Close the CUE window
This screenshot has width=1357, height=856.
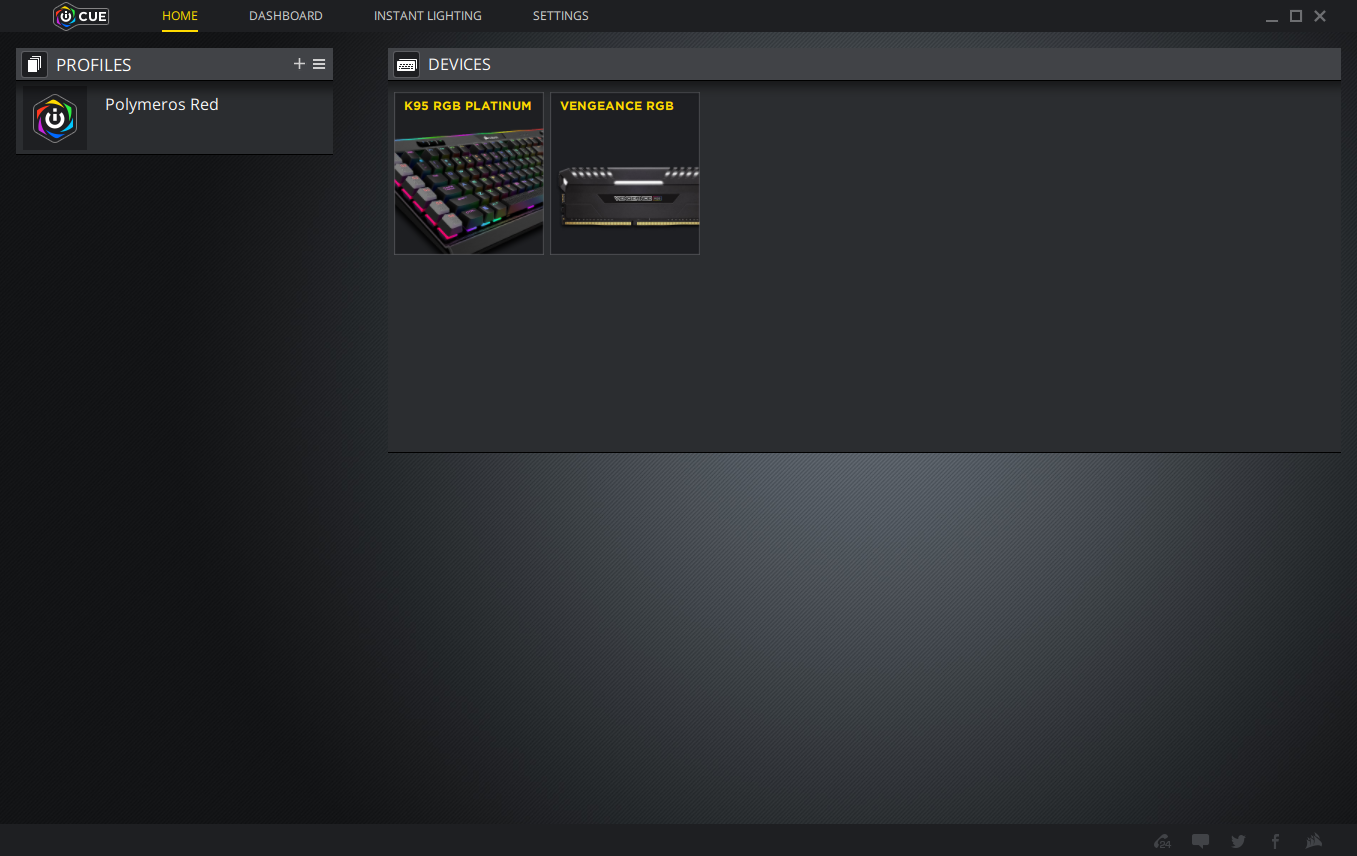click(x=1320, y=16)
